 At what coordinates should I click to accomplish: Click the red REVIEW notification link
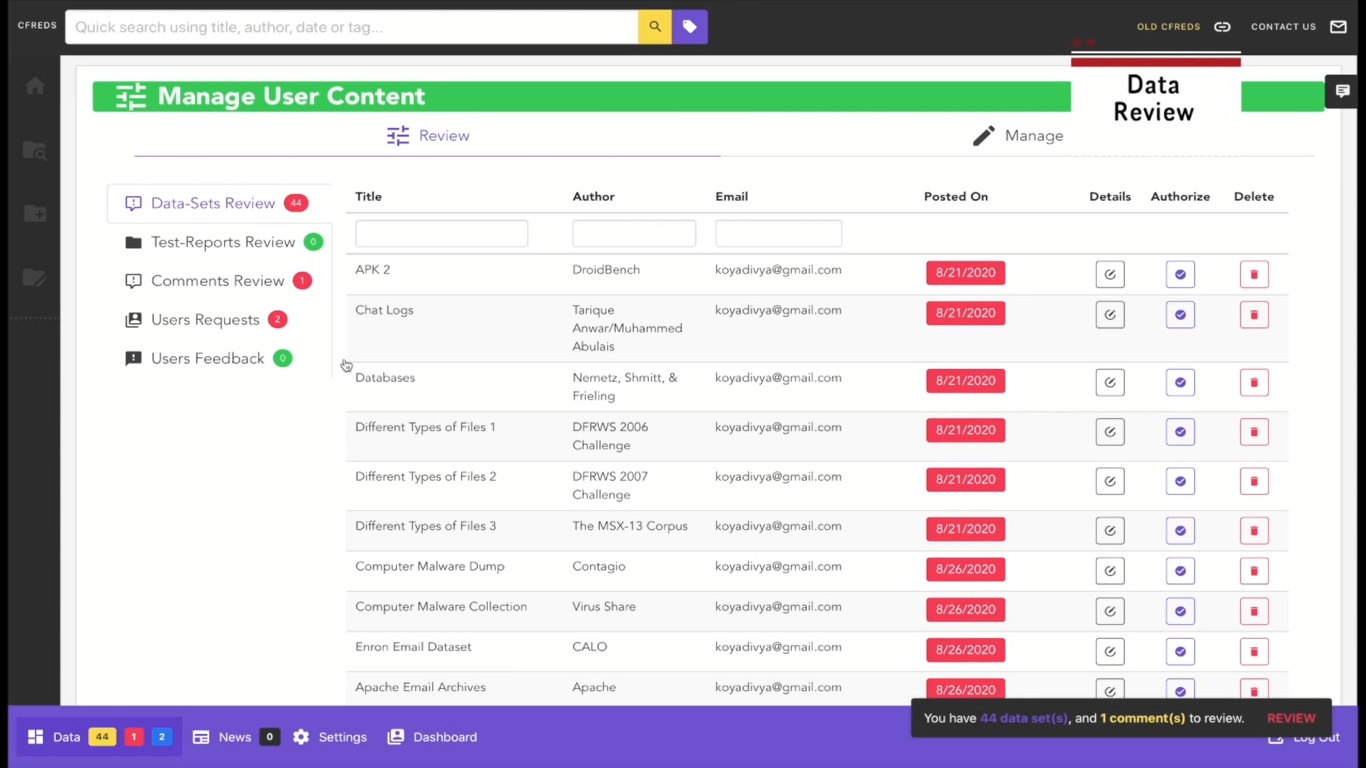pos(1290,718)
